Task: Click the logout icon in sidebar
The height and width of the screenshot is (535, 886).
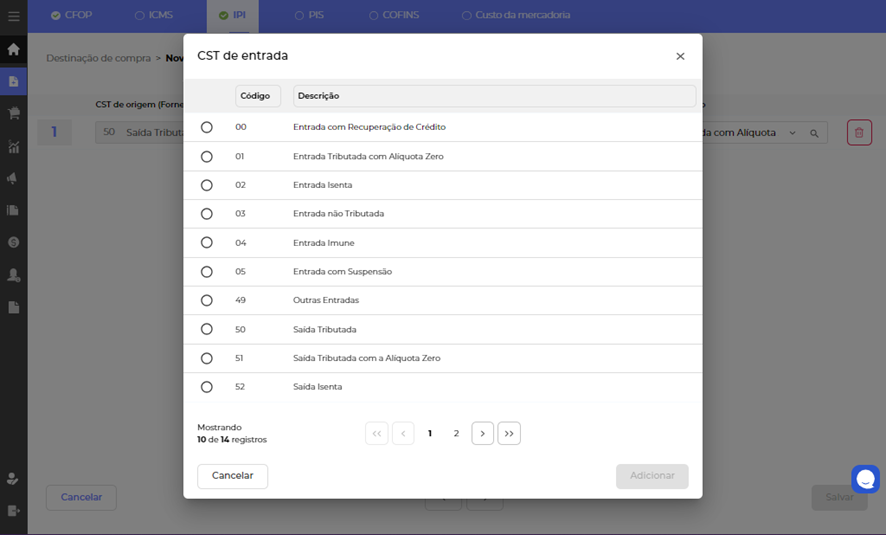Action: [13, 510]
